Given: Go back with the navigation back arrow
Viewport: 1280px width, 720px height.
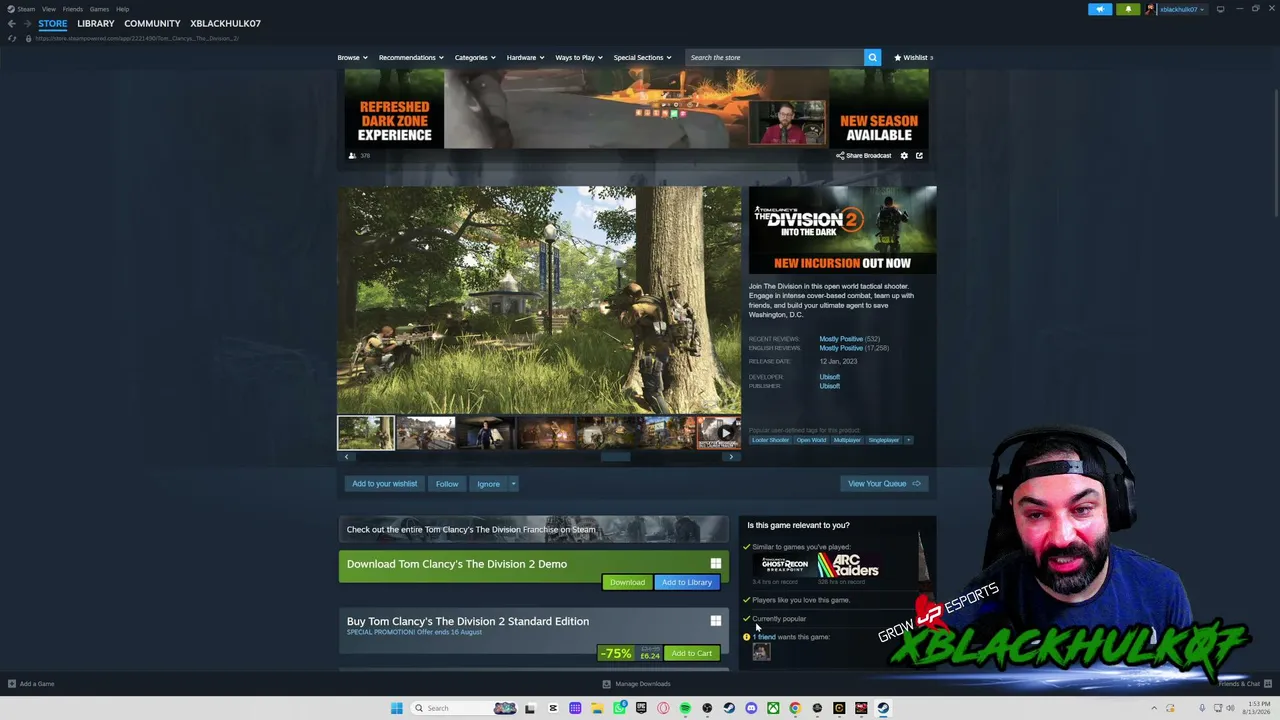Looking at the screenshot, I should 12,23.
